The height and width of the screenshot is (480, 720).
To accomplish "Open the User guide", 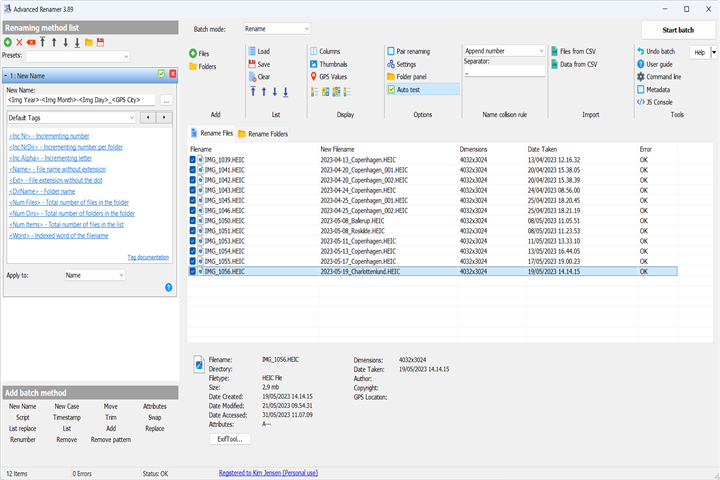I will tap(655, 64).
